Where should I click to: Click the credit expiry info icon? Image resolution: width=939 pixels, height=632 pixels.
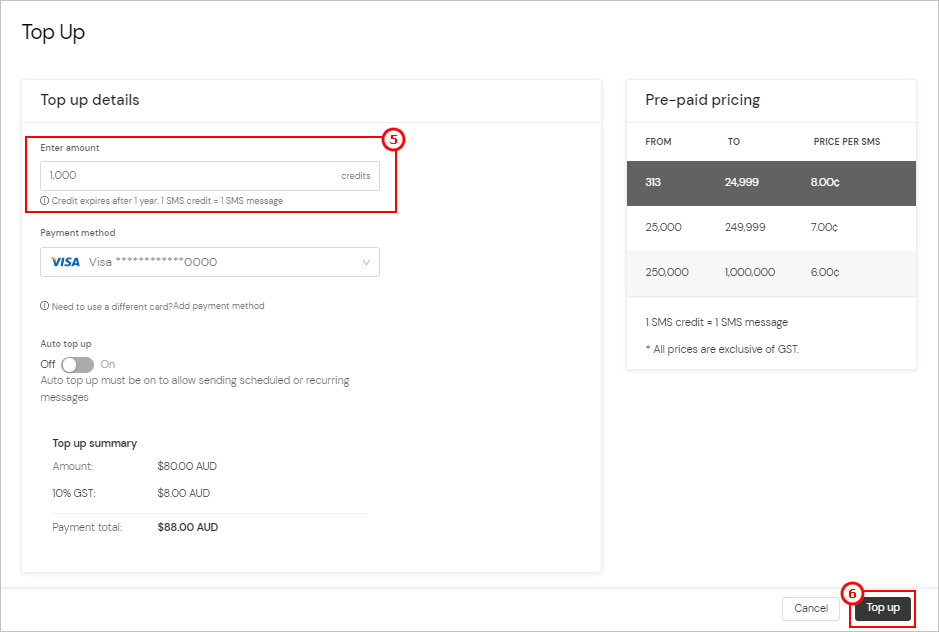(43, 200)
